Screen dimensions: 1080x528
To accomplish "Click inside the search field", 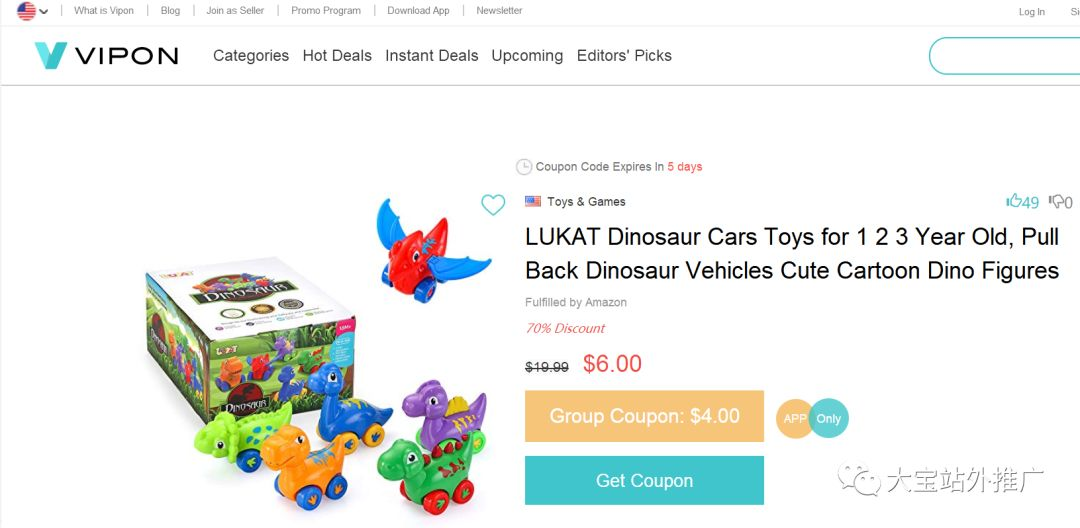I will point(1005,56).
